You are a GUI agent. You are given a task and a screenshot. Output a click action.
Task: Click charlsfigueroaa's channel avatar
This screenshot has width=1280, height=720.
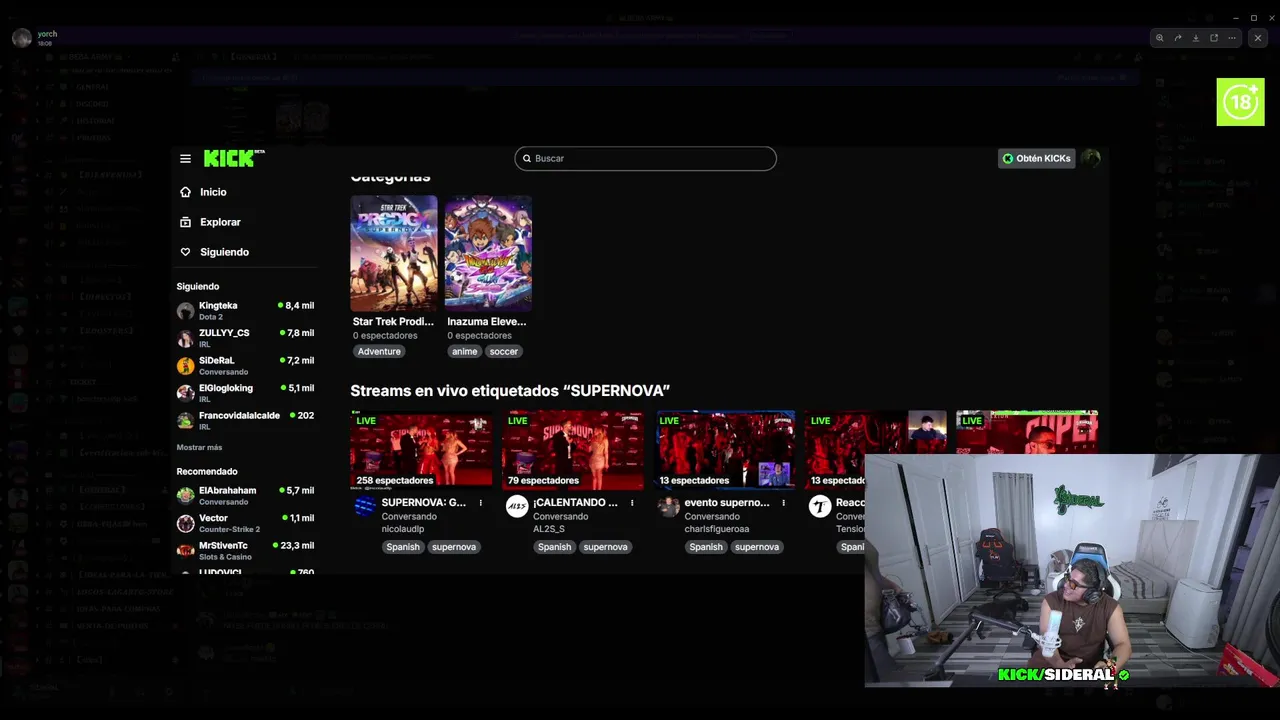point(668,506)
